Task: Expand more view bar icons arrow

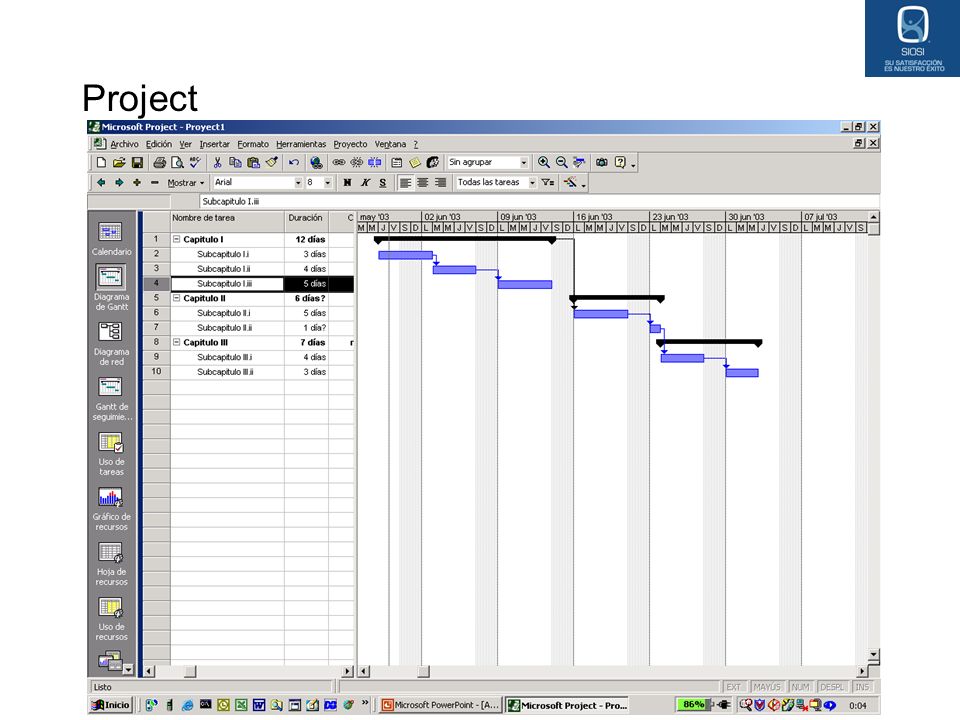Action: coord(129,670)
